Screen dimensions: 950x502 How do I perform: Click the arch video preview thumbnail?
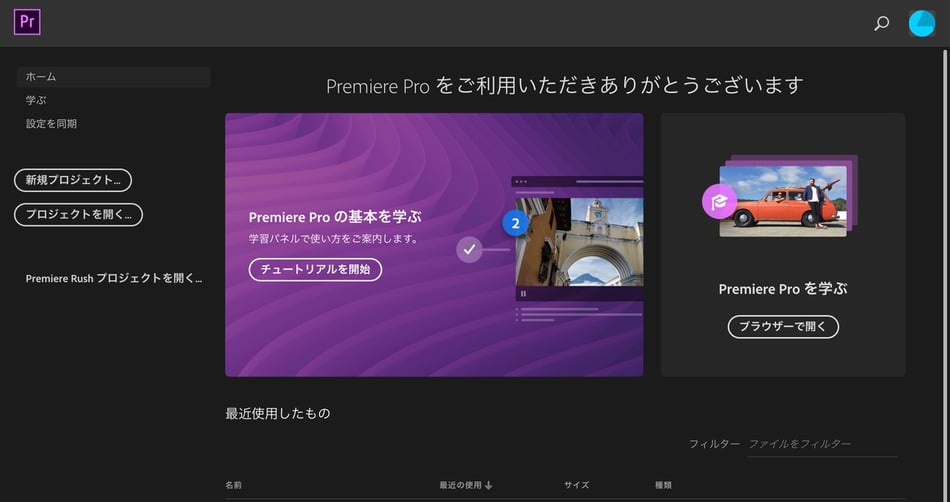coord(579,242)
